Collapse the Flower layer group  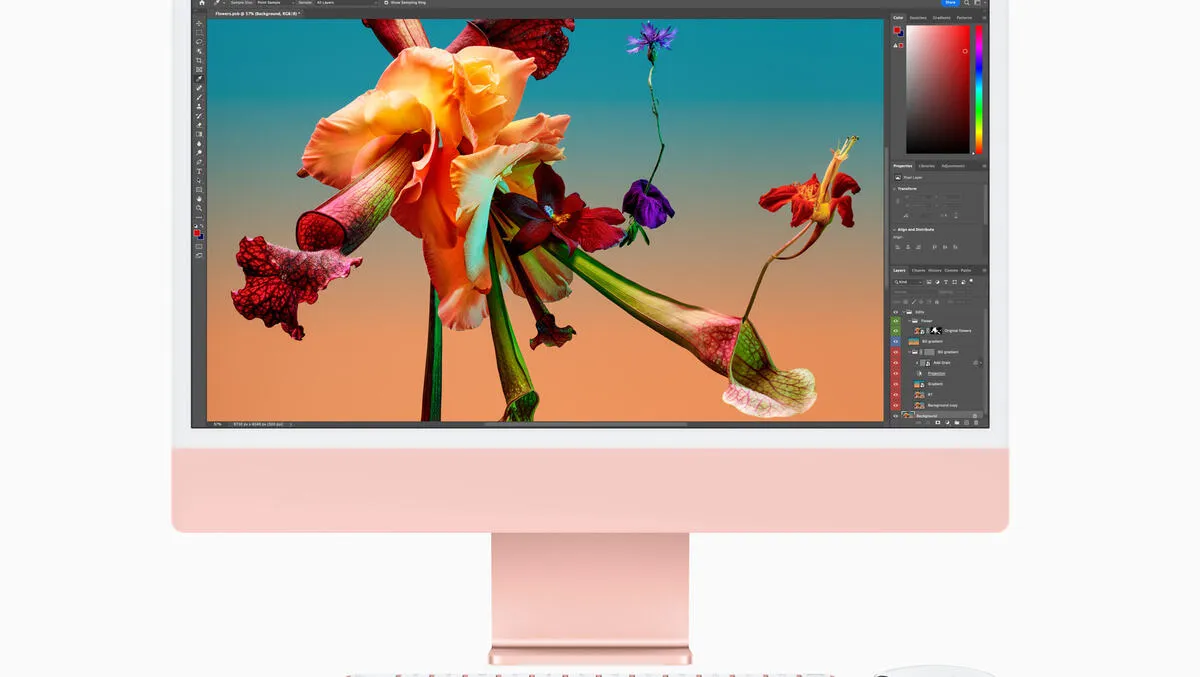tap(909, 321)
